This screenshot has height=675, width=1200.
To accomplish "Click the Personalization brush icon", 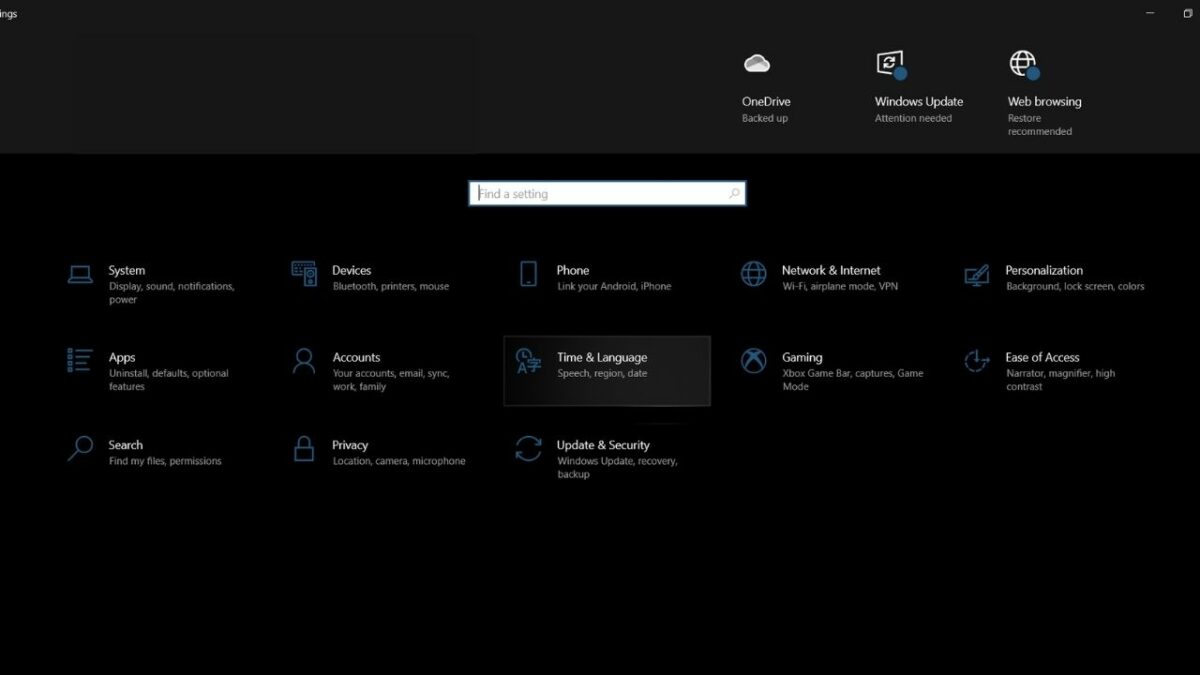I will coord(976,274).
